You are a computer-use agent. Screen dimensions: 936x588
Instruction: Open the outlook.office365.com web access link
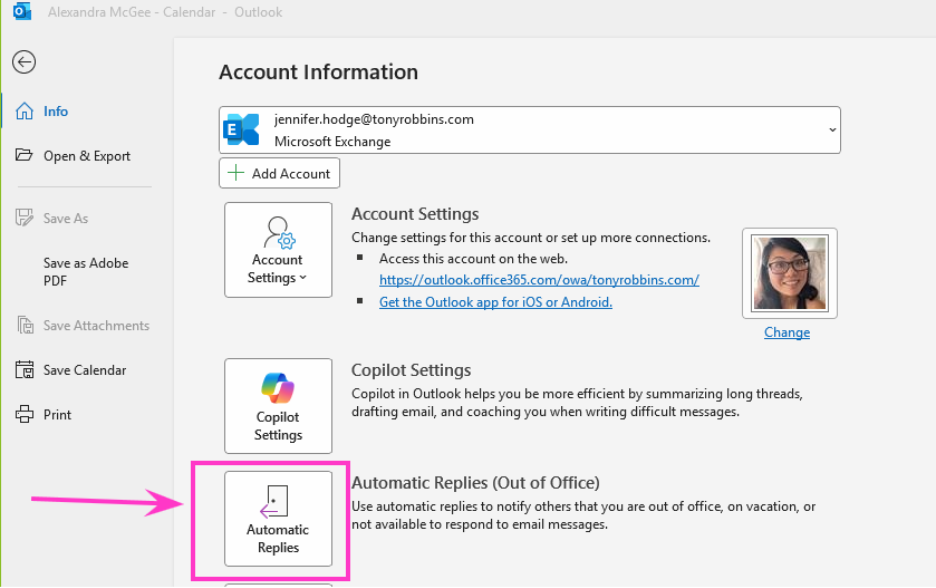click(x=539, y=280)
